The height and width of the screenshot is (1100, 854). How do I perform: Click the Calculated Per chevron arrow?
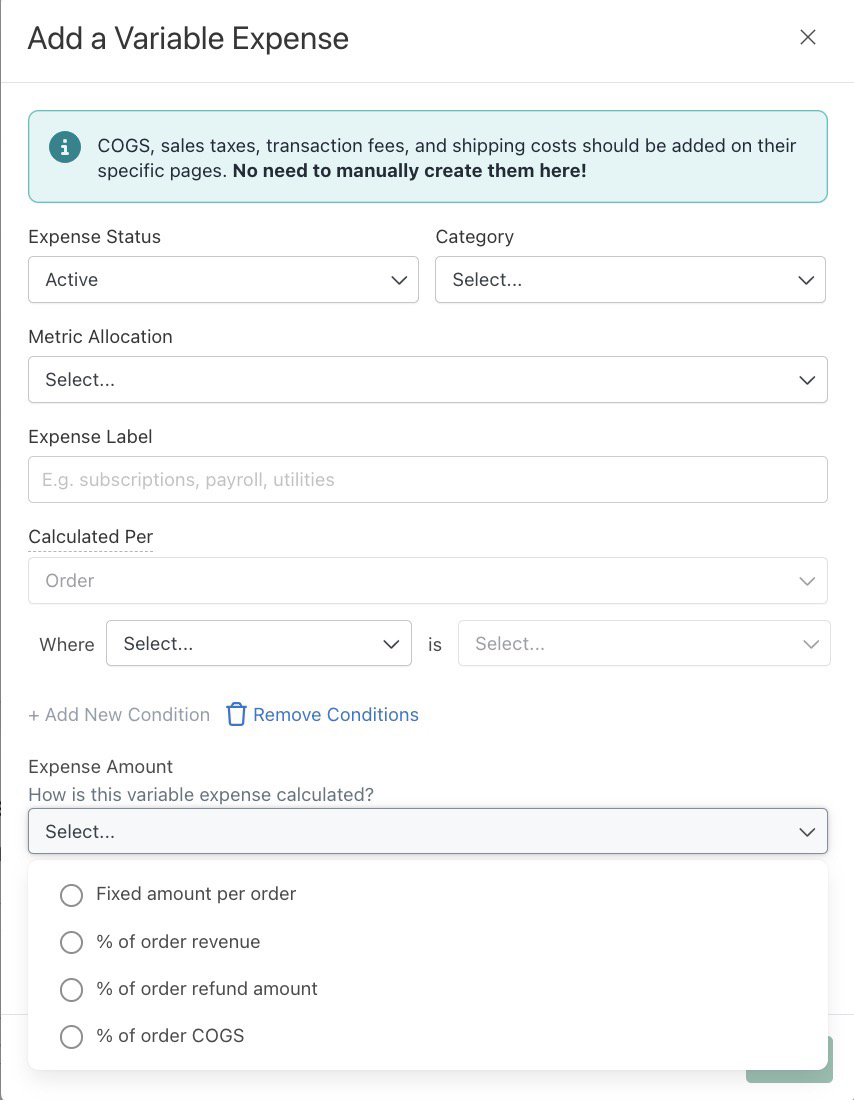pyautogui.click(x=807, y=581)
